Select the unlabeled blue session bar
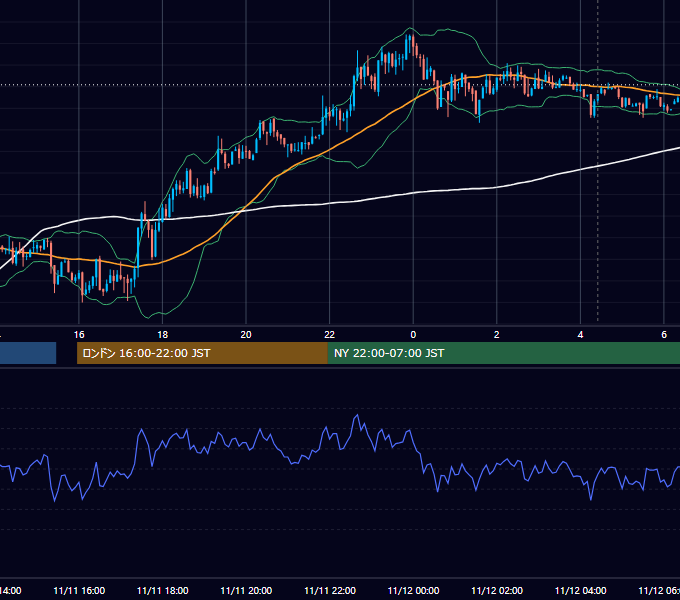This screenshot has height=600, width=680. tap(28, 353)
